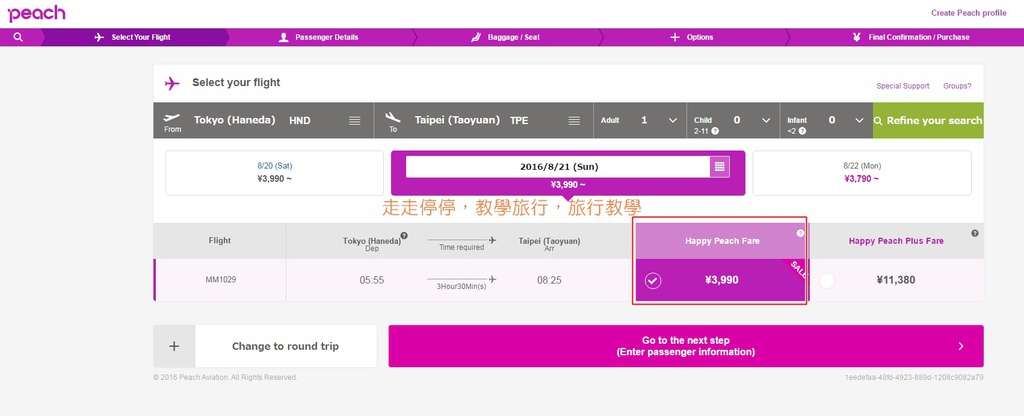
Task: Expand the Adult count dropdown
Action: pos(673,120)
